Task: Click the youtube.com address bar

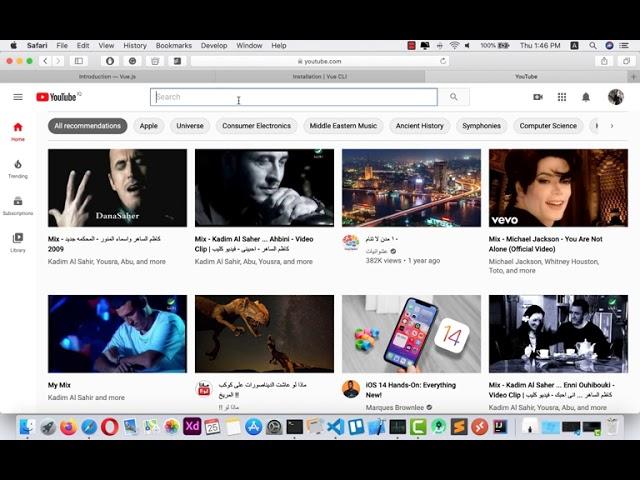Action: click(x=320, y=61)
